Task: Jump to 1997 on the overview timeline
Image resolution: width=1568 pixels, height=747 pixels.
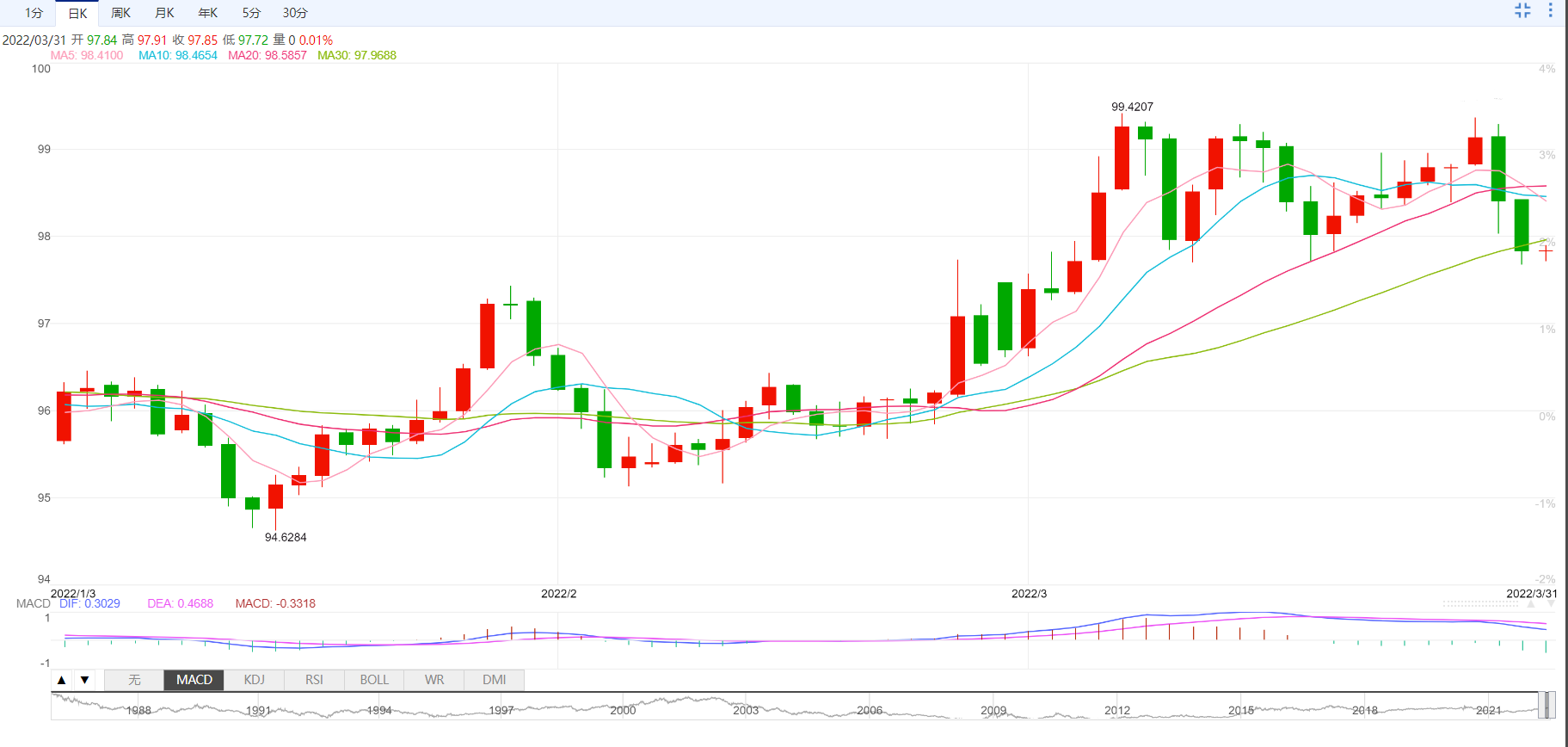Action: point(501,710)
